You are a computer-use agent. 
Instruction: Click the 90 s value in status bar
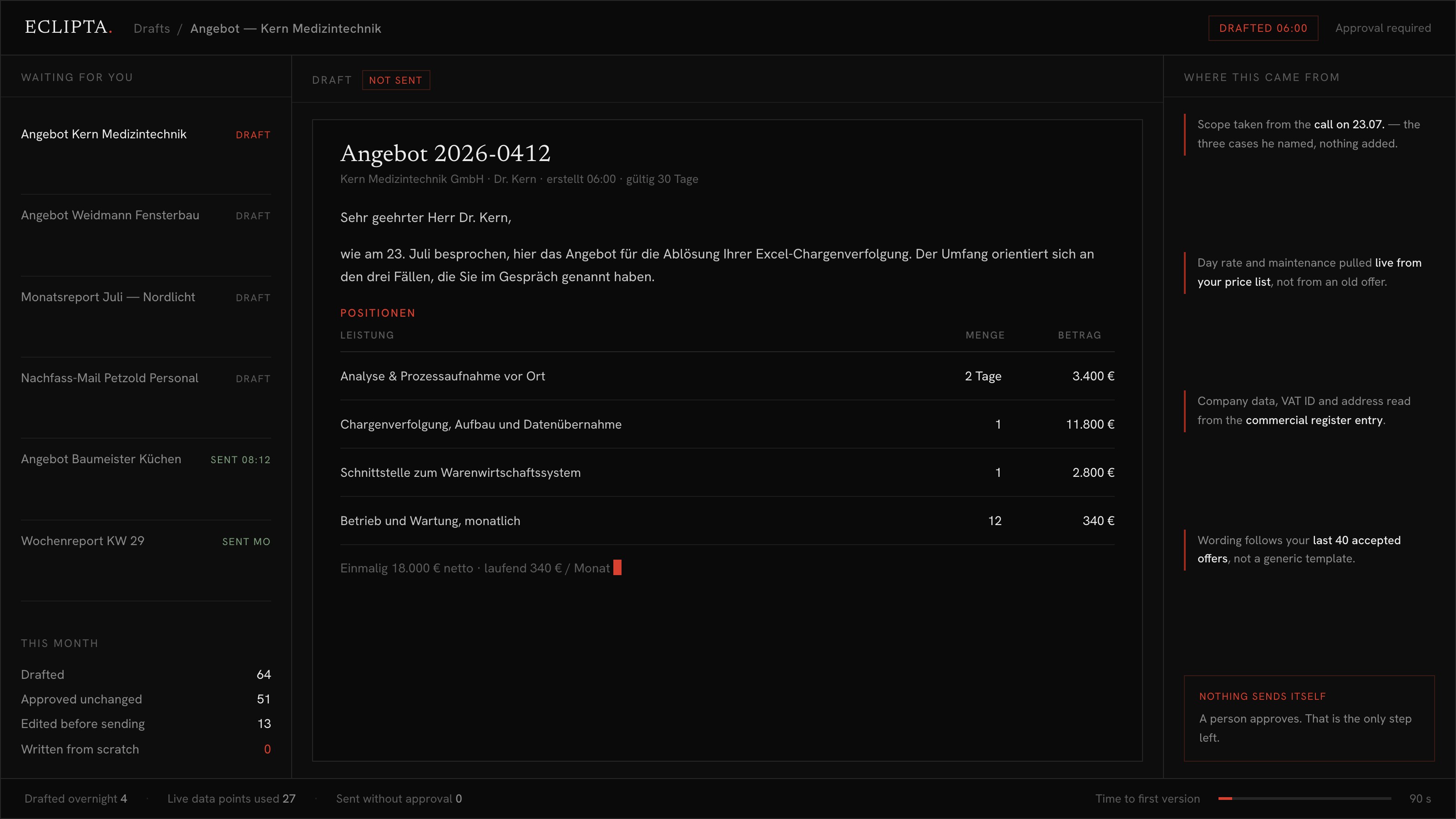pos(1420,799)
